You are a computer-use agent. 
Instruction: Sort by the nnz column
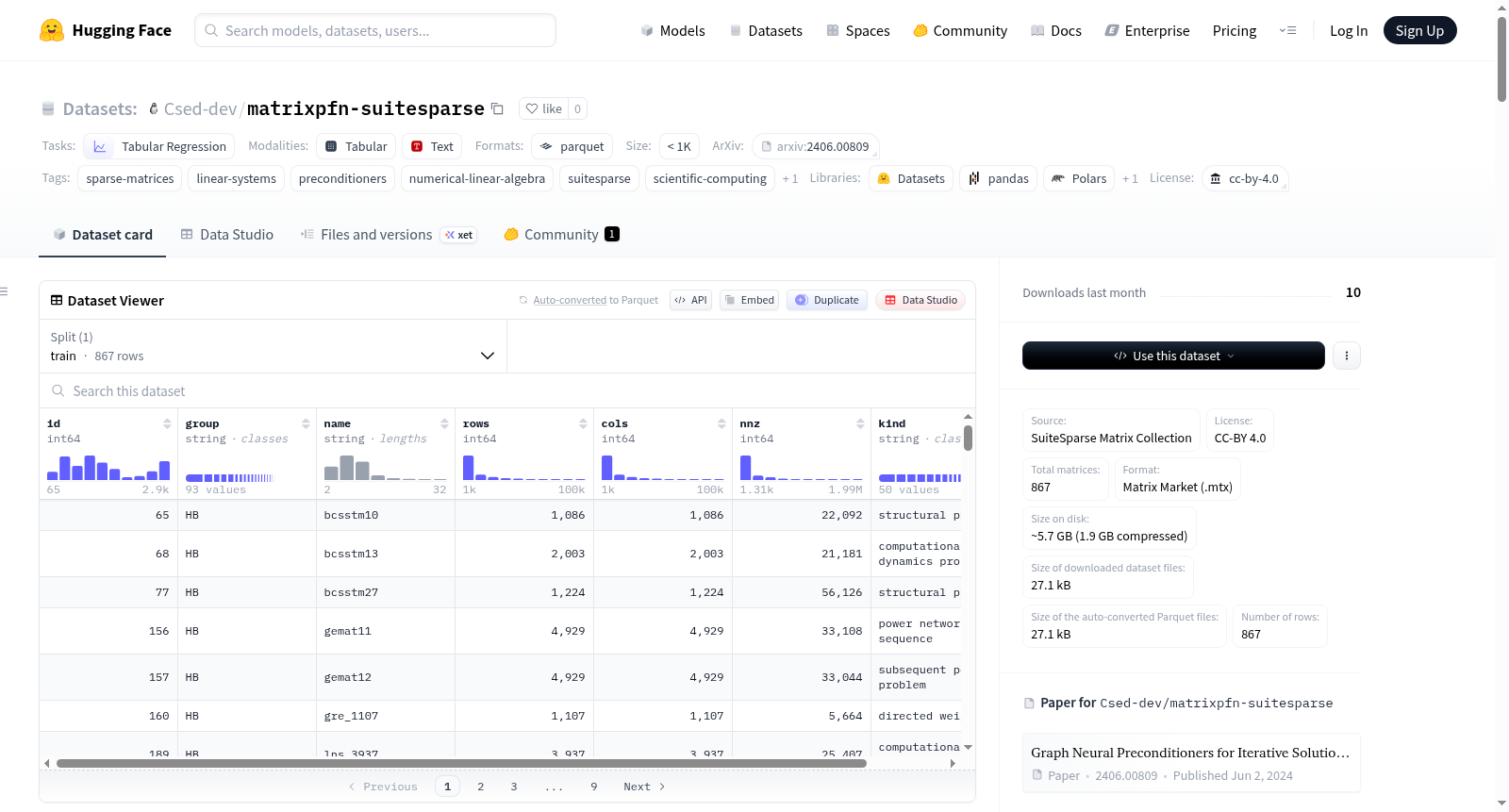pyautogui.click(x=860, y=423)
